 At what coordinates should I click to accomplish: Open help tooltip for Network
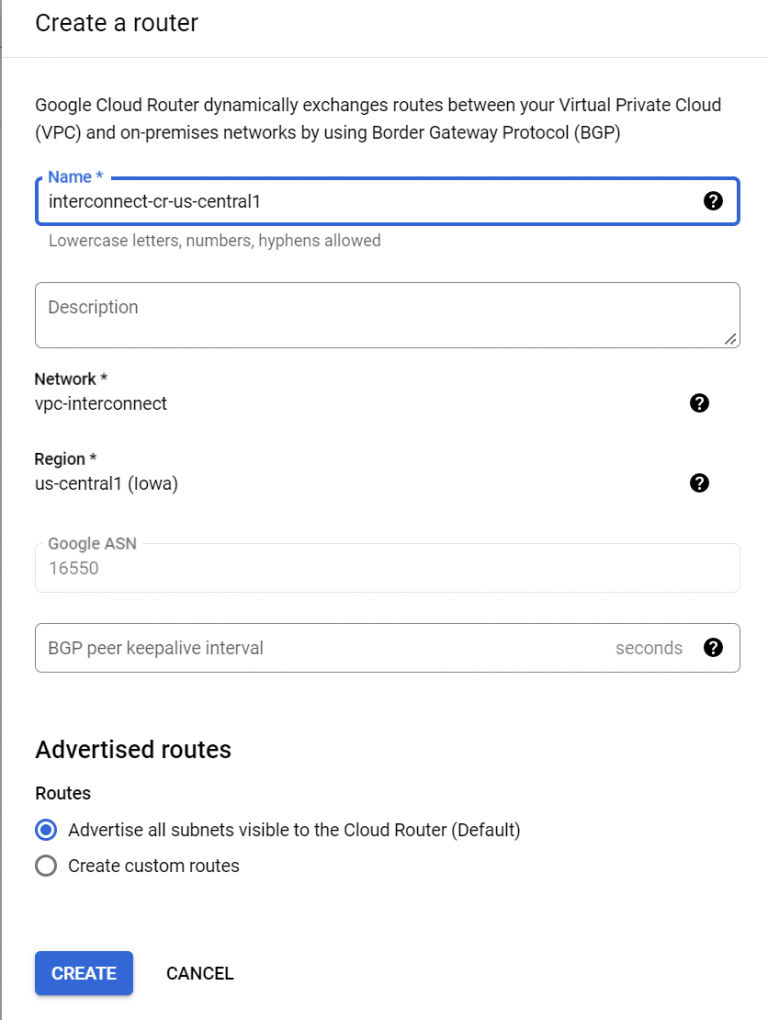point(699,404)
